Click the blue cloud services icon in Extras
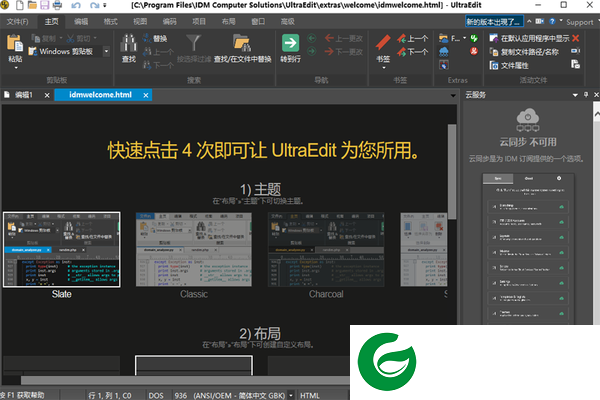Screen dimensions: 600x400 click(x=444, y=51)
